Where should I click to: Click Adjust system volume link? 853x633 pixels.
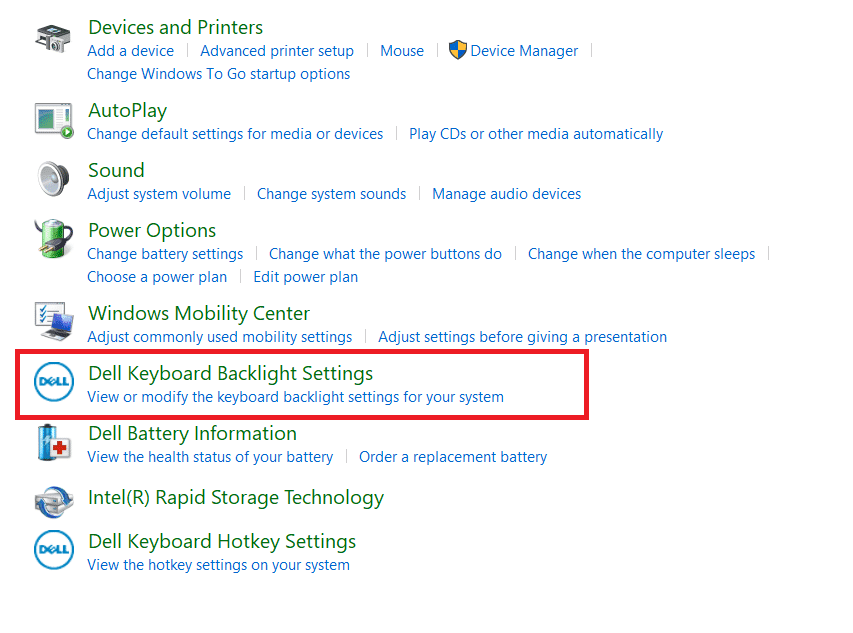click(159, 194)
